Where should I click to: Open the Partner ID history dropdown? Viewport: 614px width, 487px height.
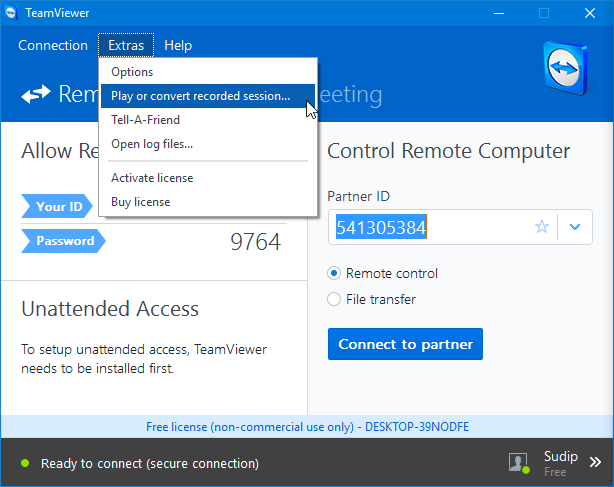coord(575,227)
